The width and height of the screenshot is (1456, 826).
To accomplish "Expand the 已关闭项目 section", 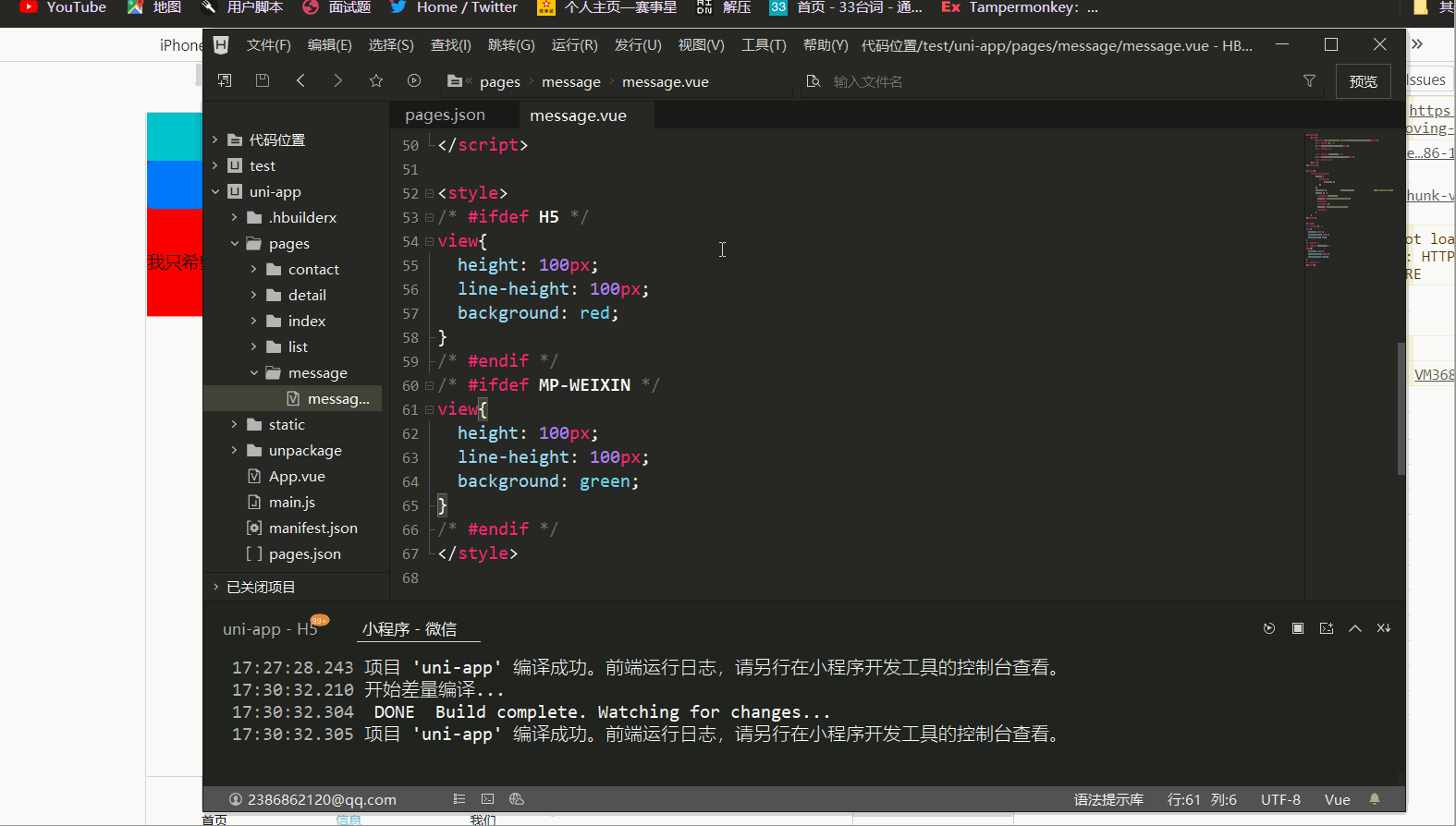I will tap(215, 587).
